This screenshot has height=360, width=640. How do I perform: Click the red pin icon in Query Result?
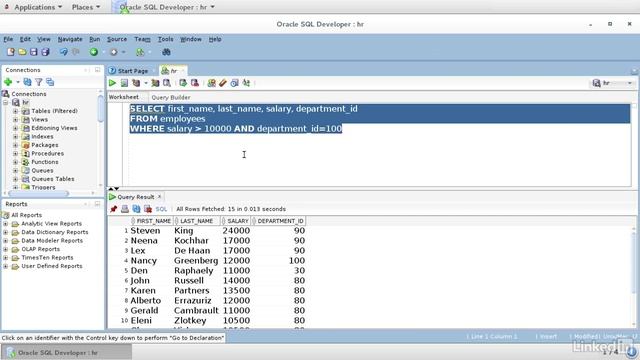[x=113, y=209]
